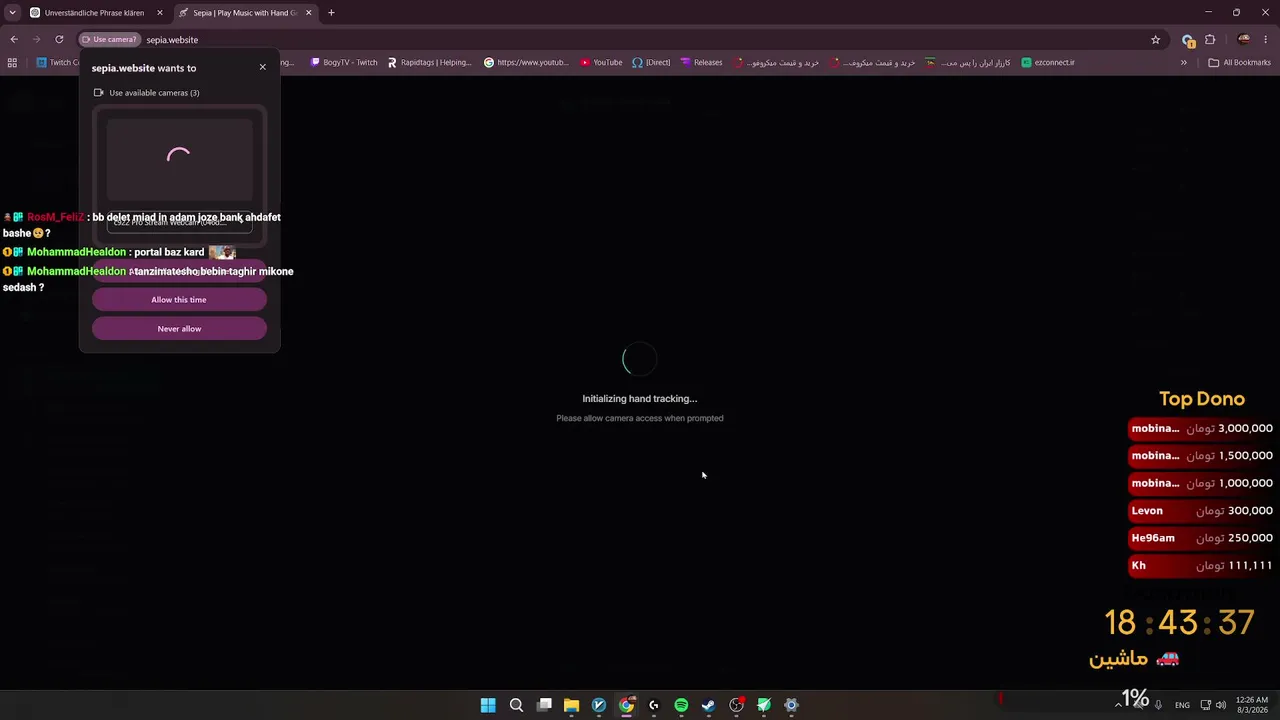Open a new browser tab
Image resolution: width=1280 pixels, height=720 pixels.
coord(331,13)
